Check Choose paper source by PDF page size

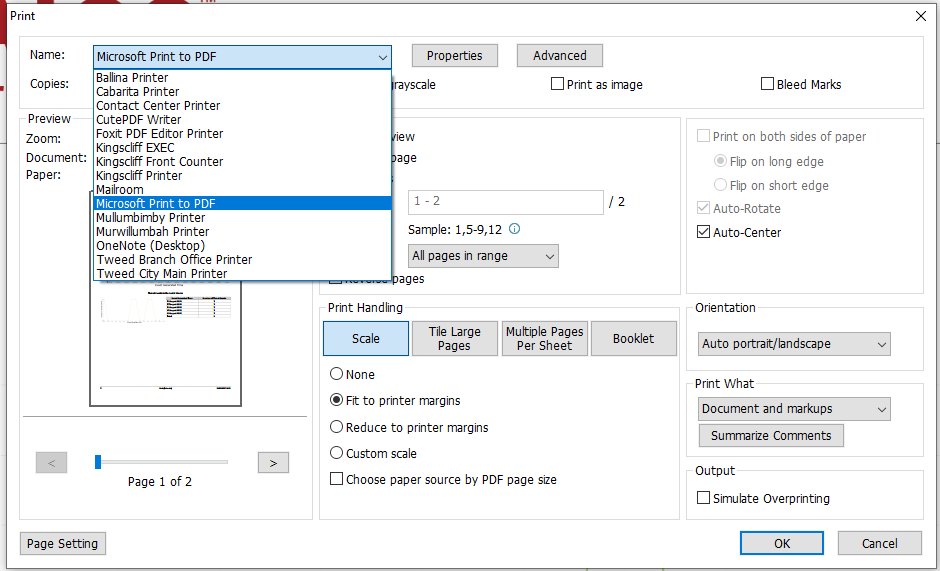[336, 479]
